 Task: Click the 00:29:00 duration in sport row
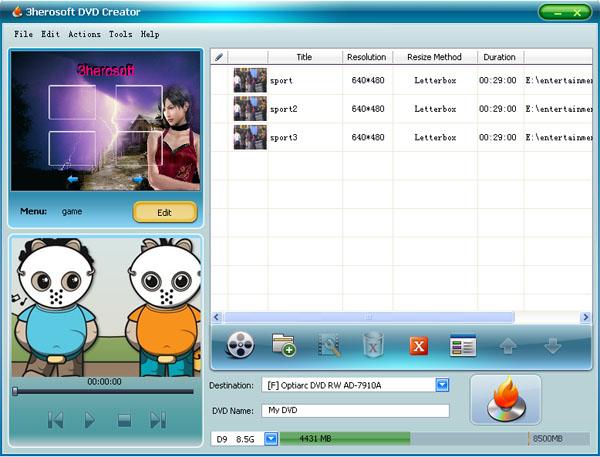497,80
